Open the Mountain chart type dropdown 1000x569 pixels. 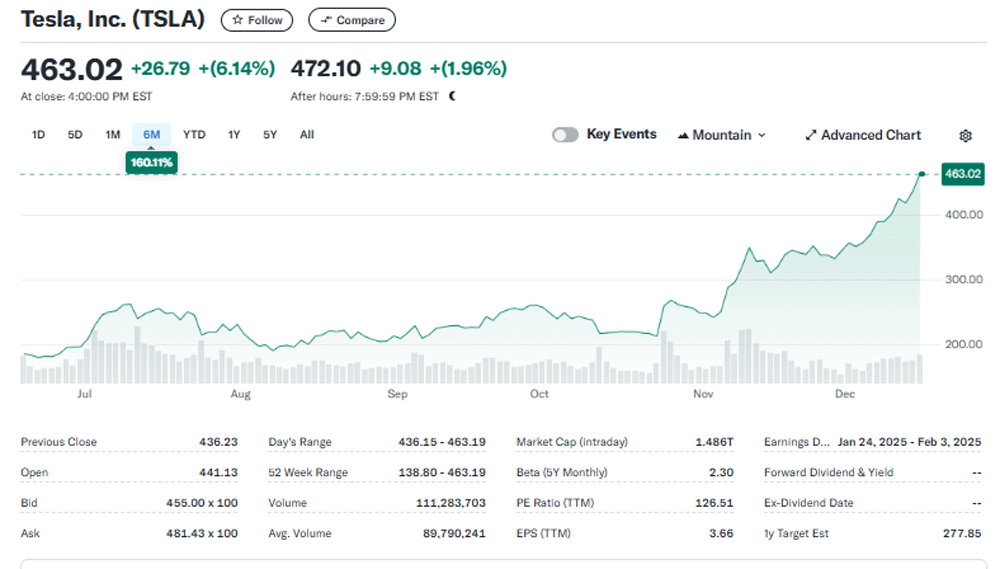coord(721,135)
